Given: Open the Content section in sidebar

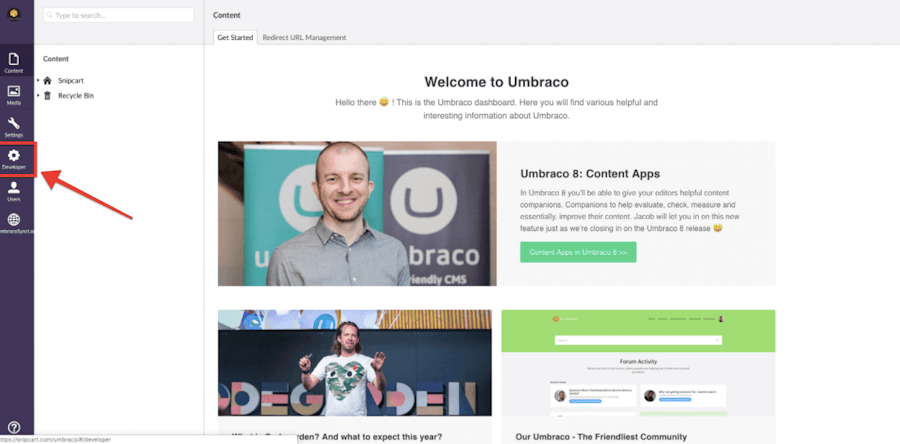Looking at the screenshot, I should click(x=14, y=63).
